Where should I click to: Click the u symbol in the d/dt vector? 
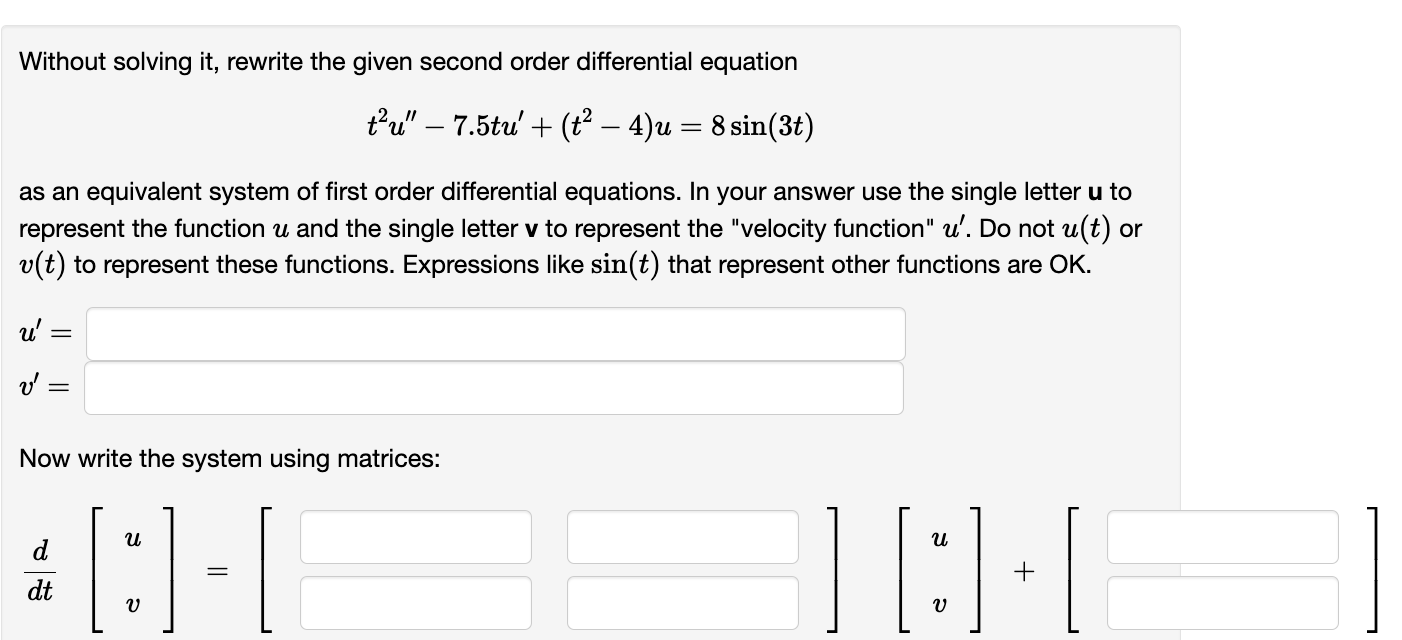132,537
